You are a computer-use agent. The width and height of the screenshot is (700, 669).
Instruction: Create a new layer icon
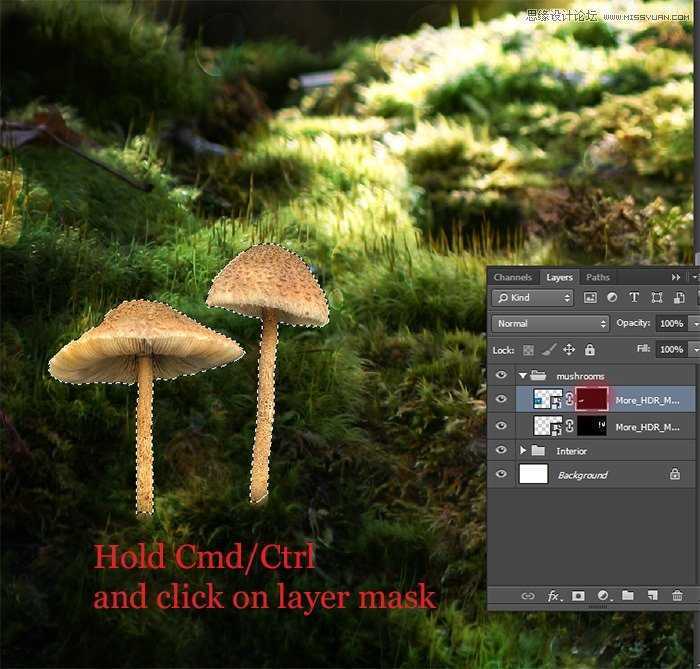point(653,595)
